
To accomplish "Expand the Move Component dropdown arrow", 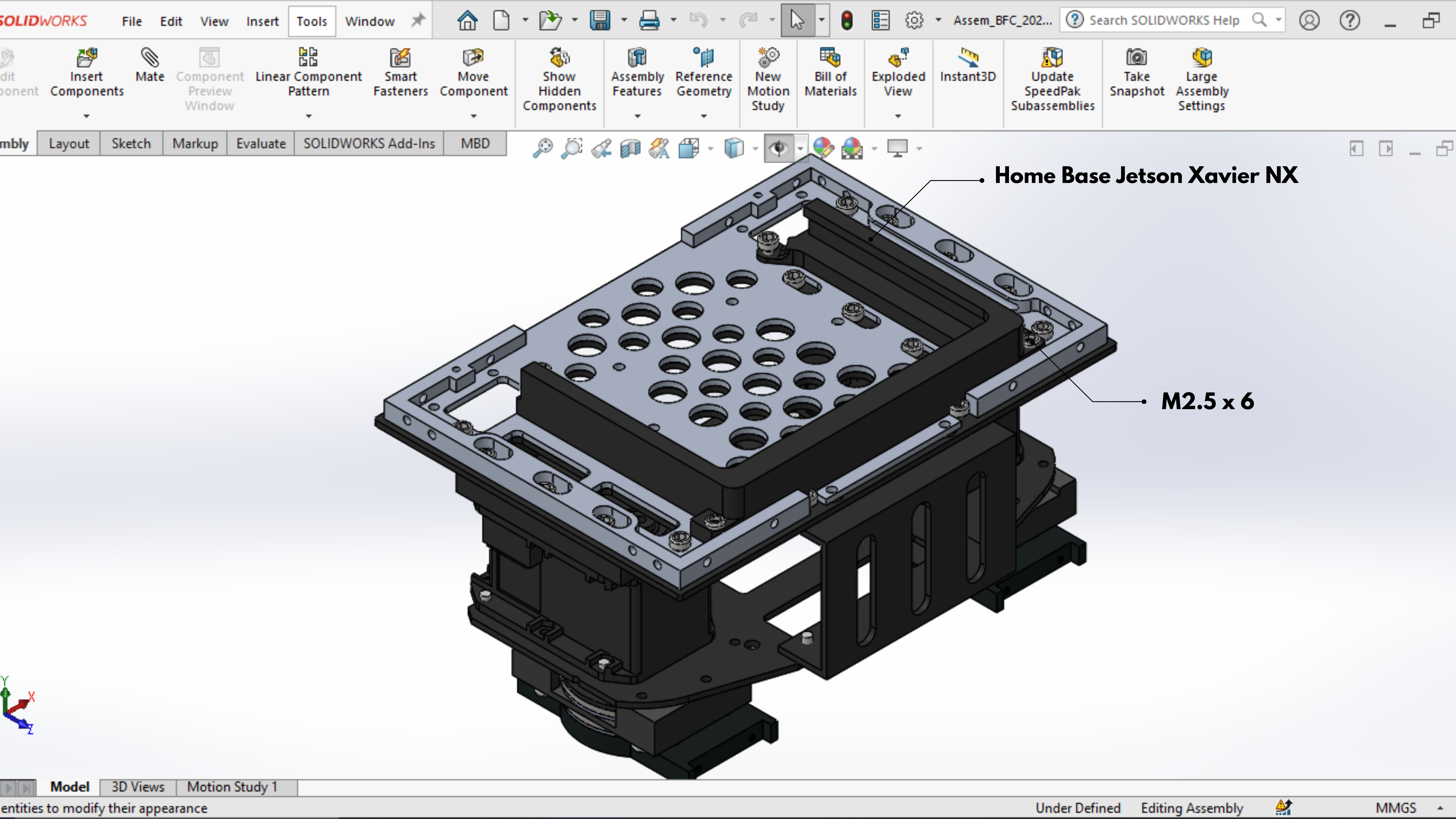I will click(474, 116).
